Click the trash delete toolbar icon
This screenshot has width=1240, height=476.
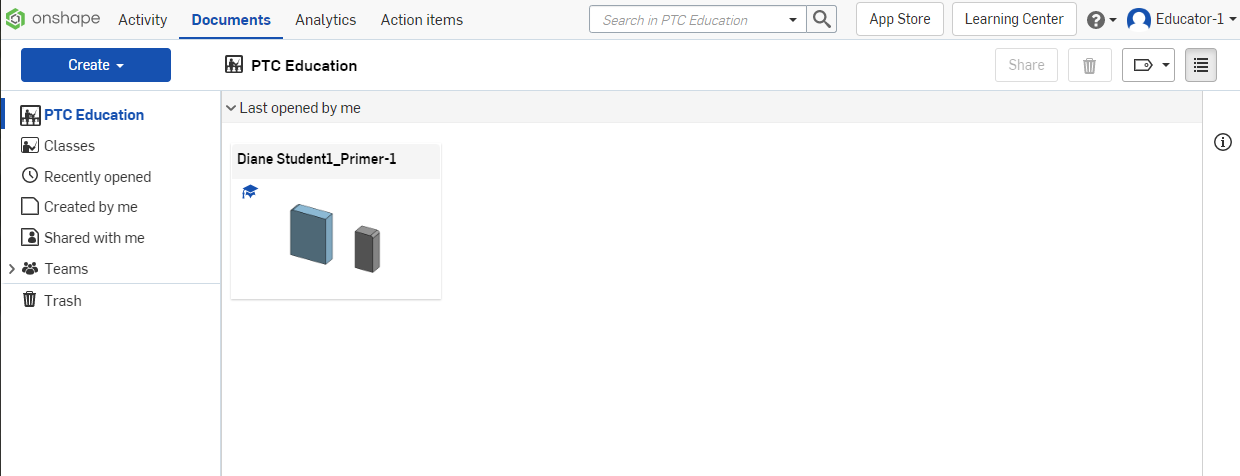click(x=1090, y=65)
